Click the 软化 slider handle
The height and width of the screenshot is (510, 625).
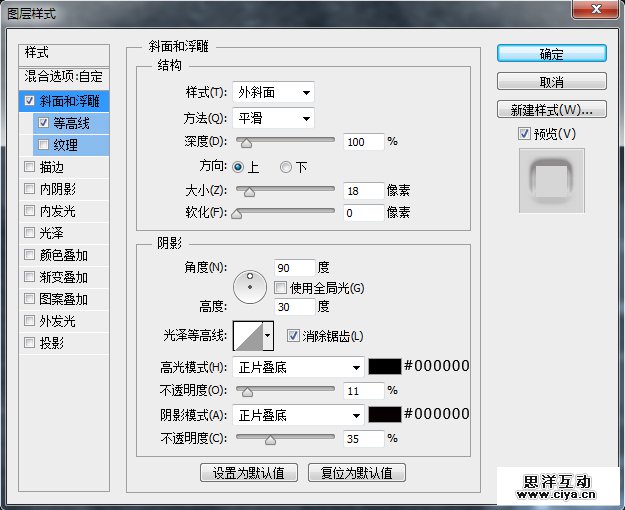(x=236, y=213)
